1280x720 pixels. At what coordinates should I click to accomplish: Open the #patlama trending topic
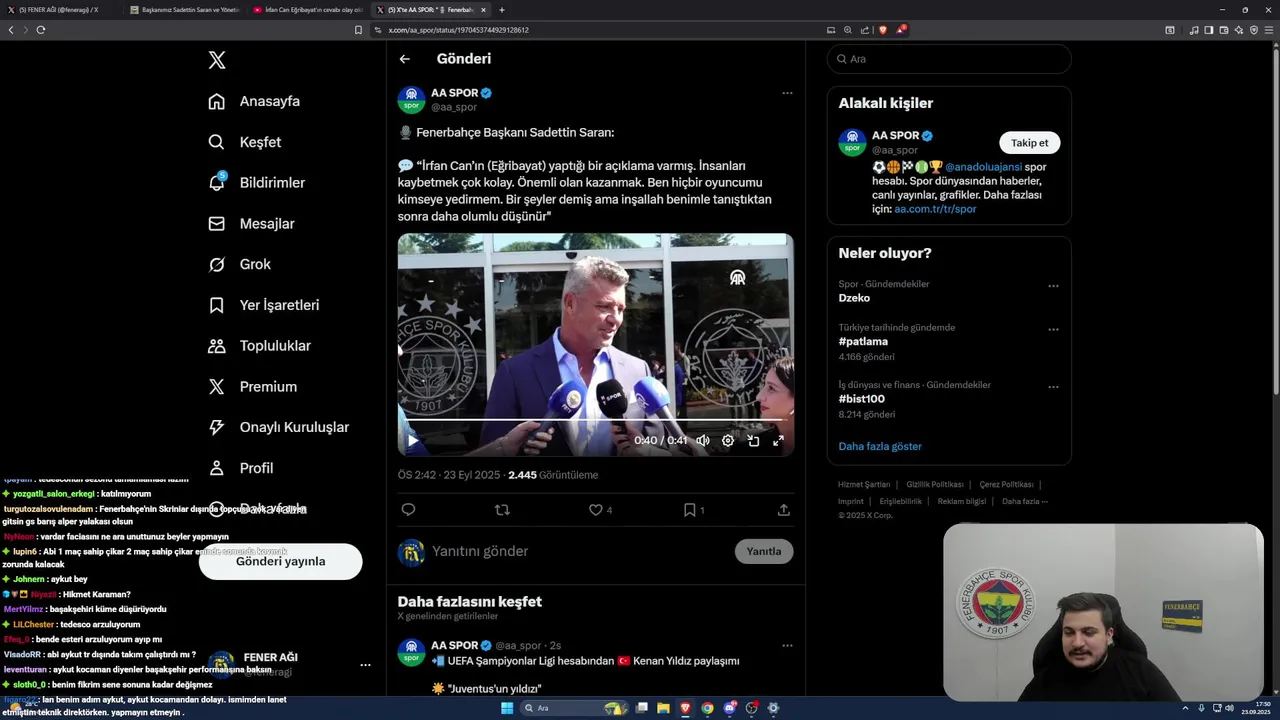coord(863,342)
